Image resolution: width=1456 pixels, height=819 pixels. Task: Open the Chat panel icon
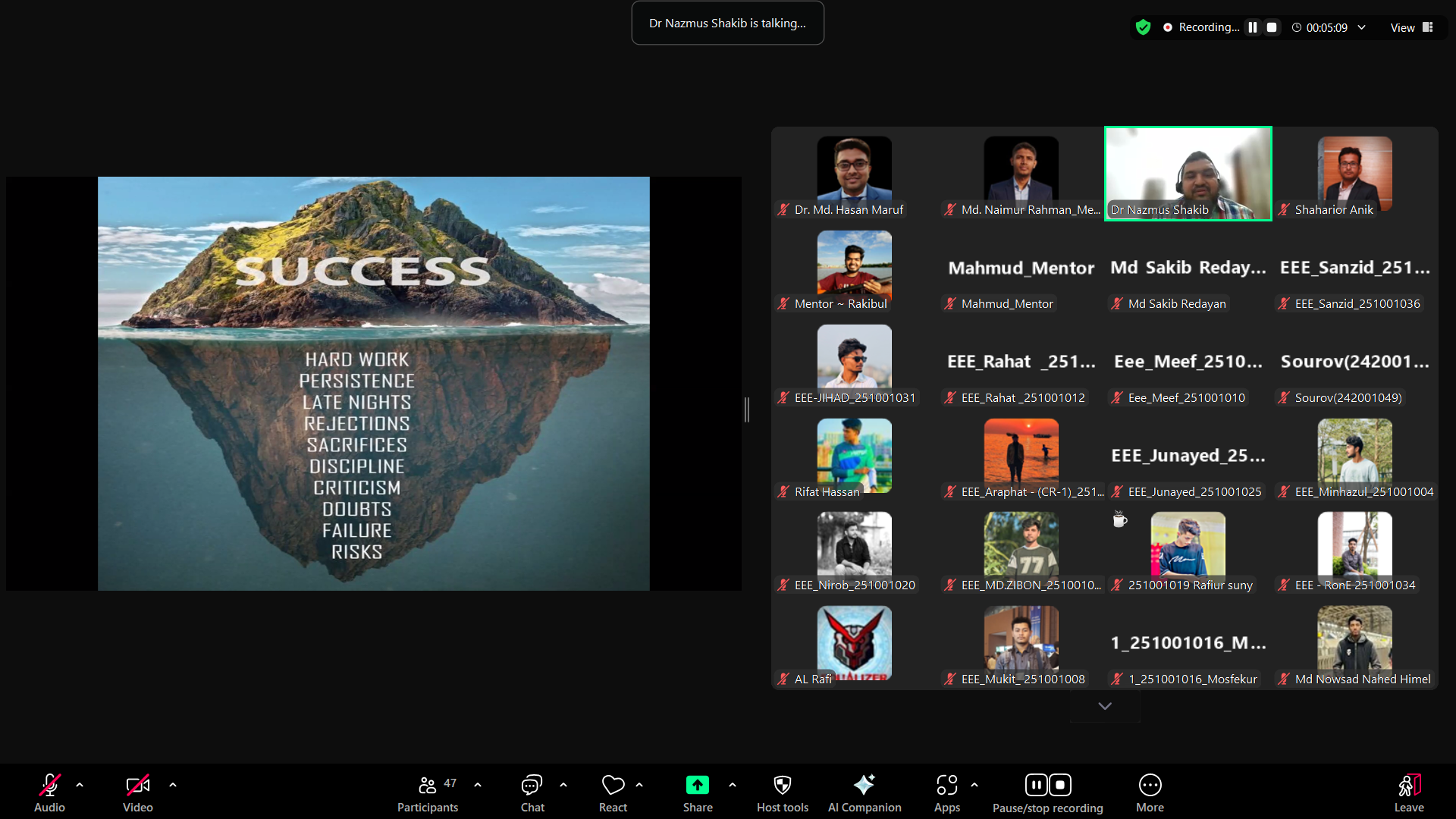[532, 785]
